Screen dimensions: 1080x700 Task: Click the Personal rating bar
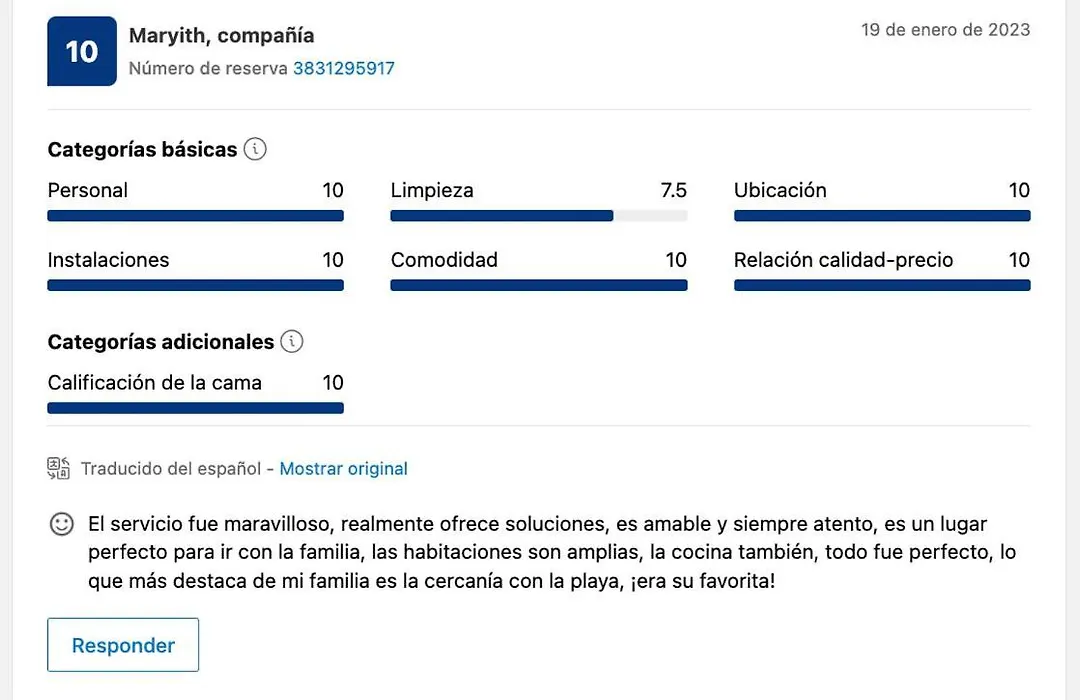pyautogui.click(x=196, y=216)
